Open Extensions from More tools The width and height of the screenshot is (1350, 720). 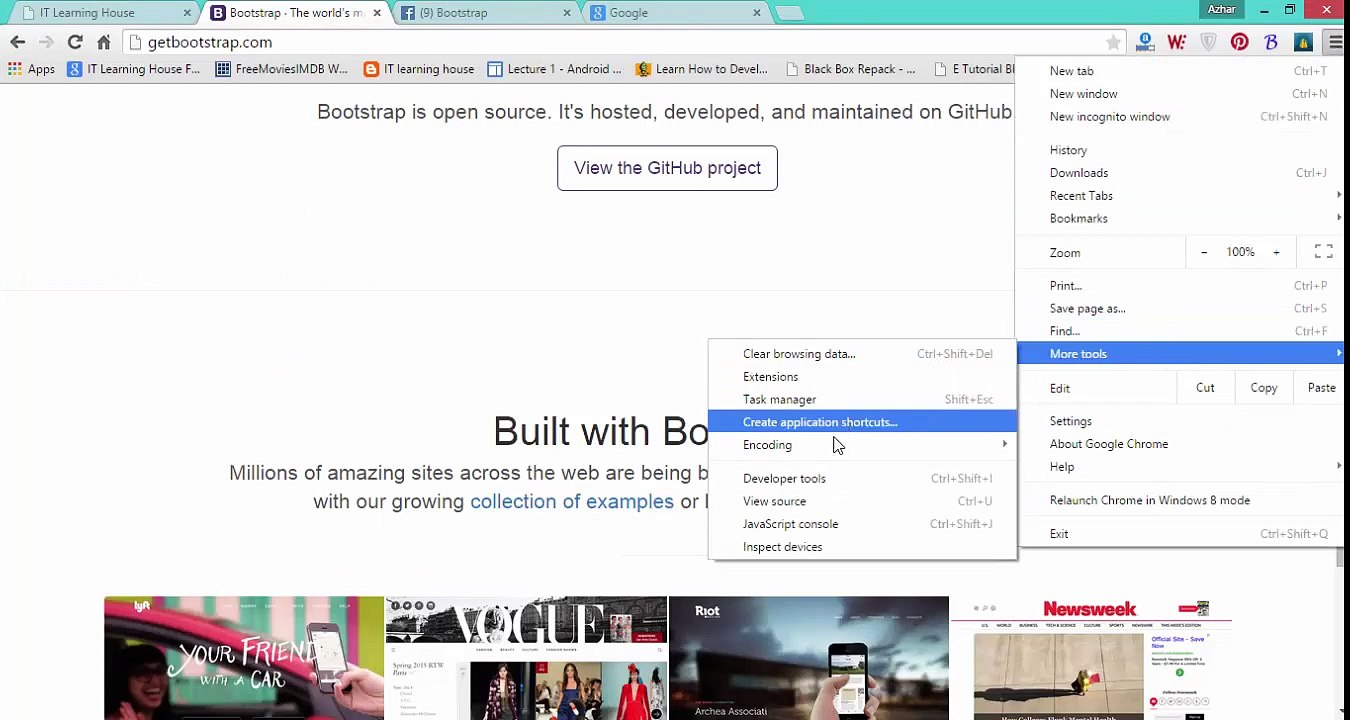pyautogui.click(x=862, y=377)
